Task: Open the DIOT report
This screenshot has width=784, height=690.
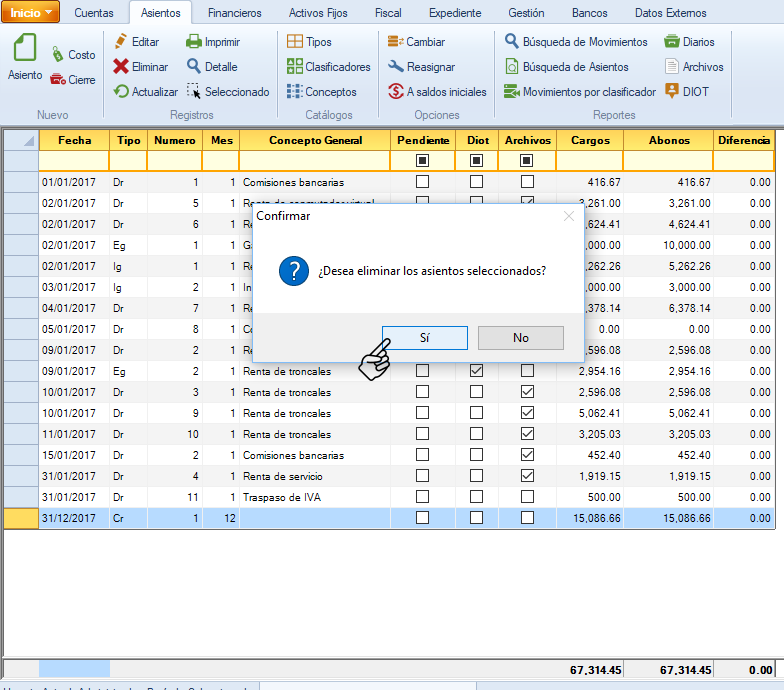Action: 672,92
